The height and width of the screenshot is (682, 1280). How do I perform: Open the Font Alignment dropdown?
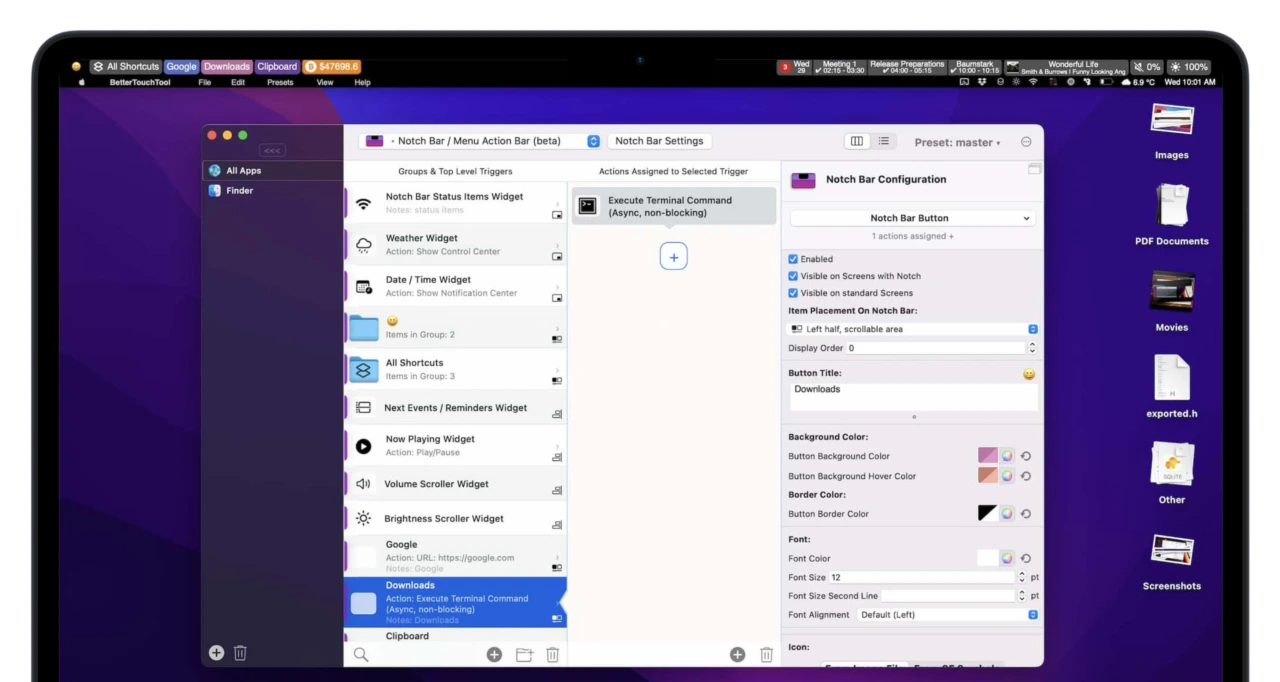click(x=946, y=615)
